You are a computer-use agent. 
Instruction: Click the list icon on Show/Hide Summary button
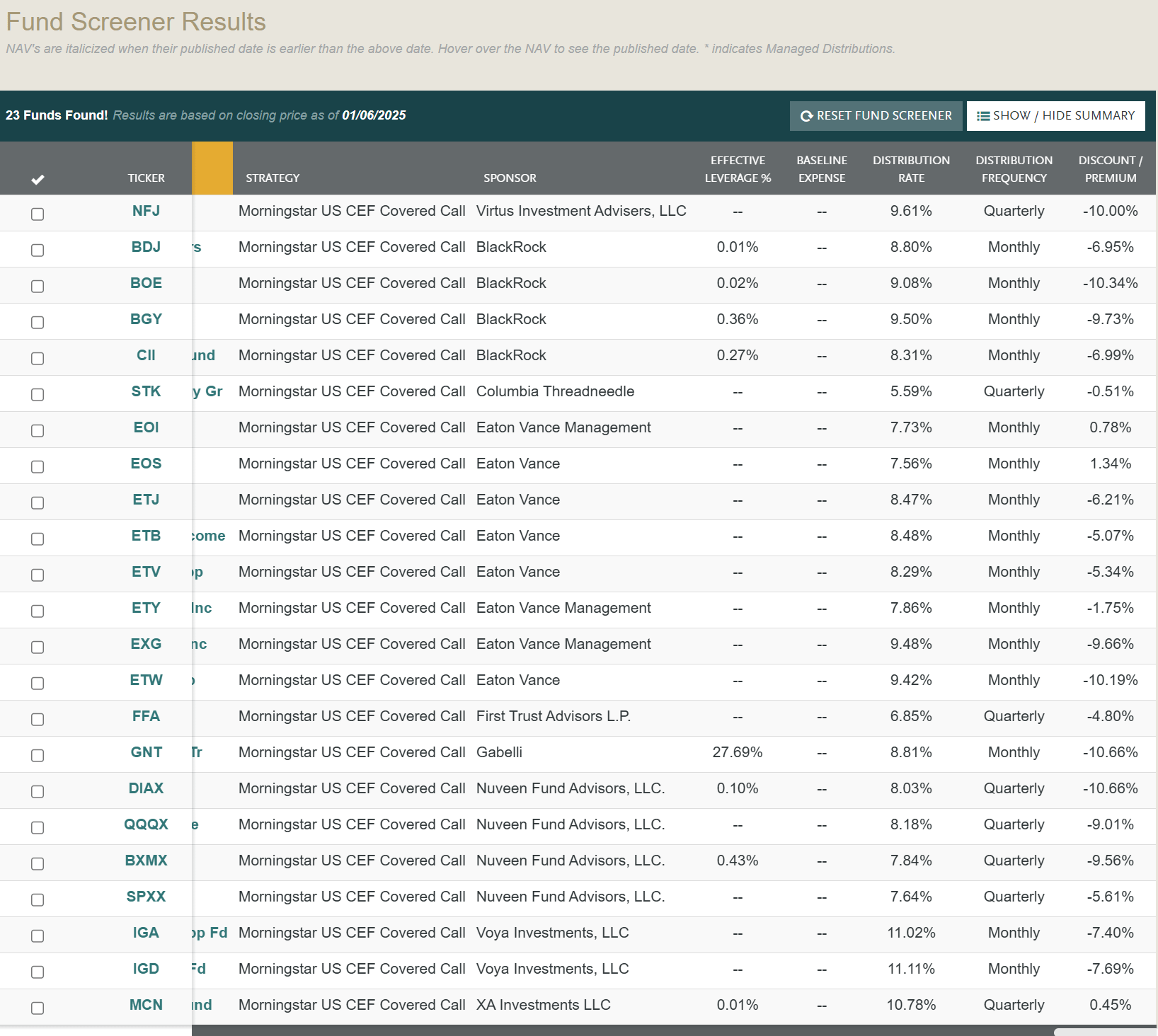982,115
